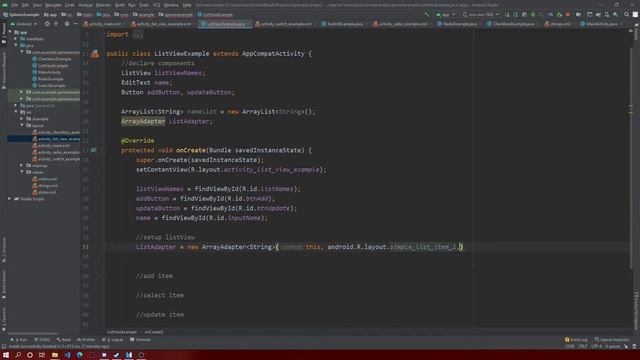The width and height of the screenshot is (640, 360).
Task: Click the Windows taskbar search icon
Action: 18,355
